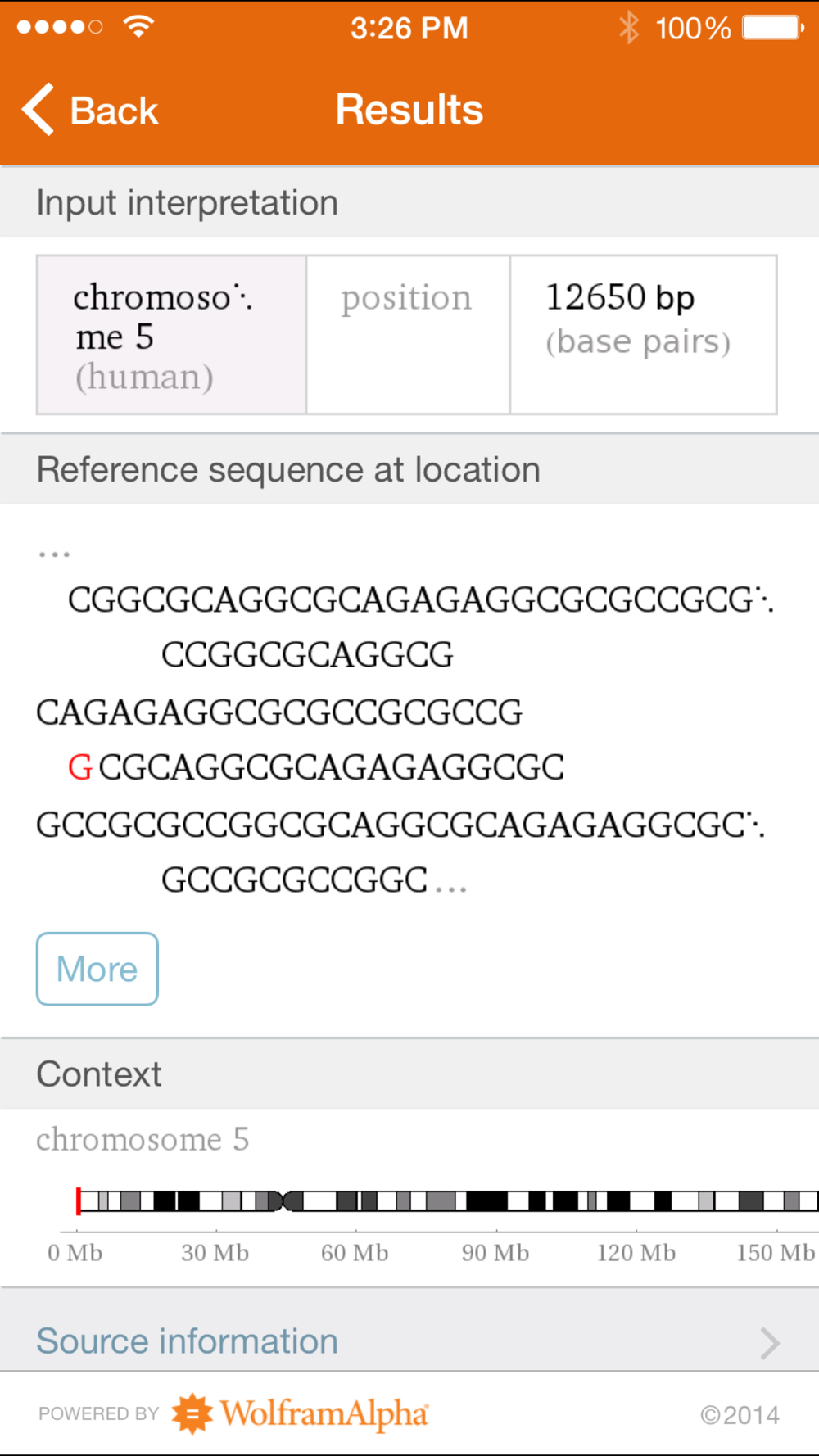Screen dimensions: 819x1456
Task: Tap the WolframAlpha starburst logo icon
Action: 192,1413
